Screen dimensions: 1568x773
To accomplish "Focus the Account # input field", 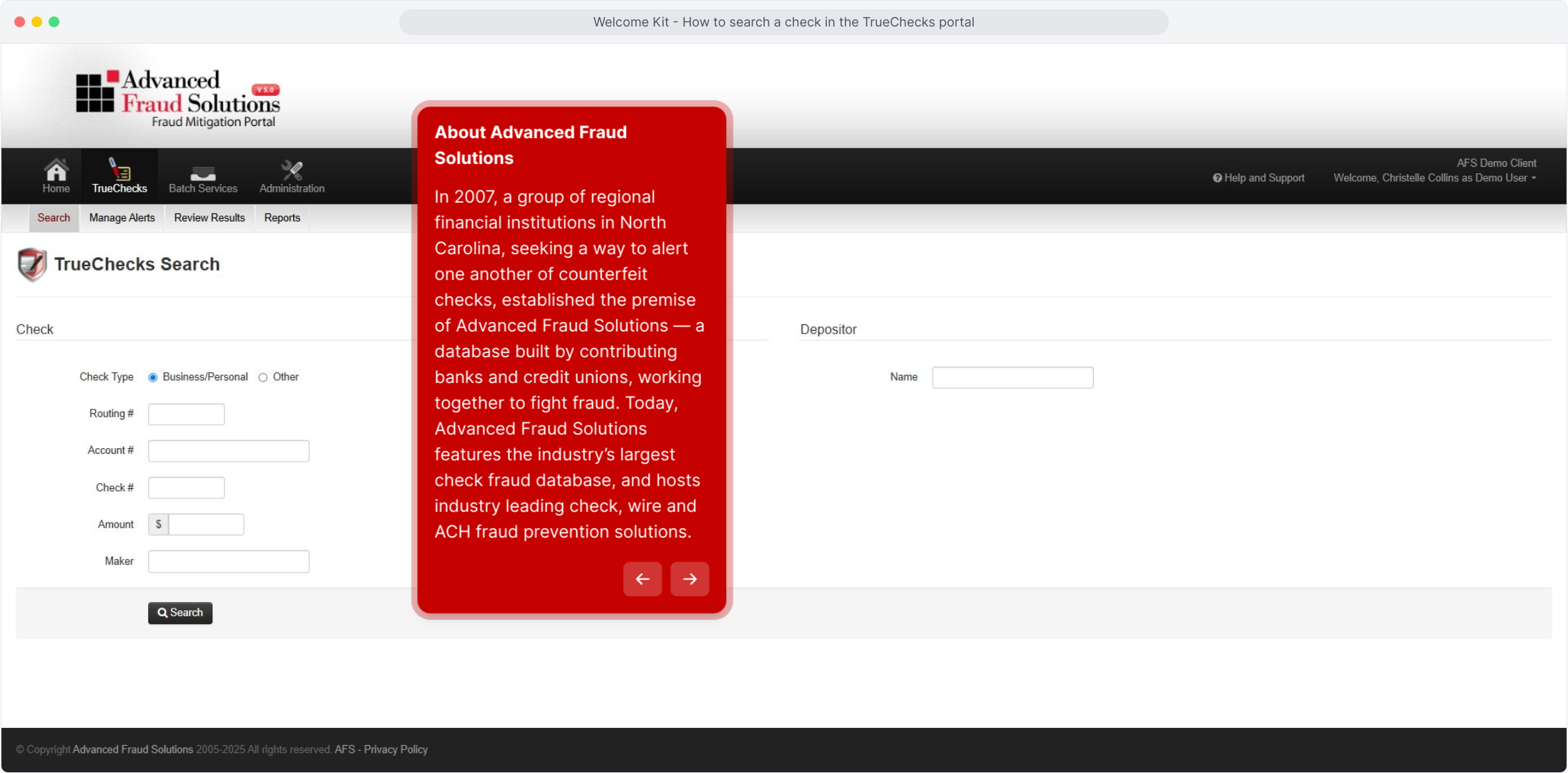I will 229,451.
